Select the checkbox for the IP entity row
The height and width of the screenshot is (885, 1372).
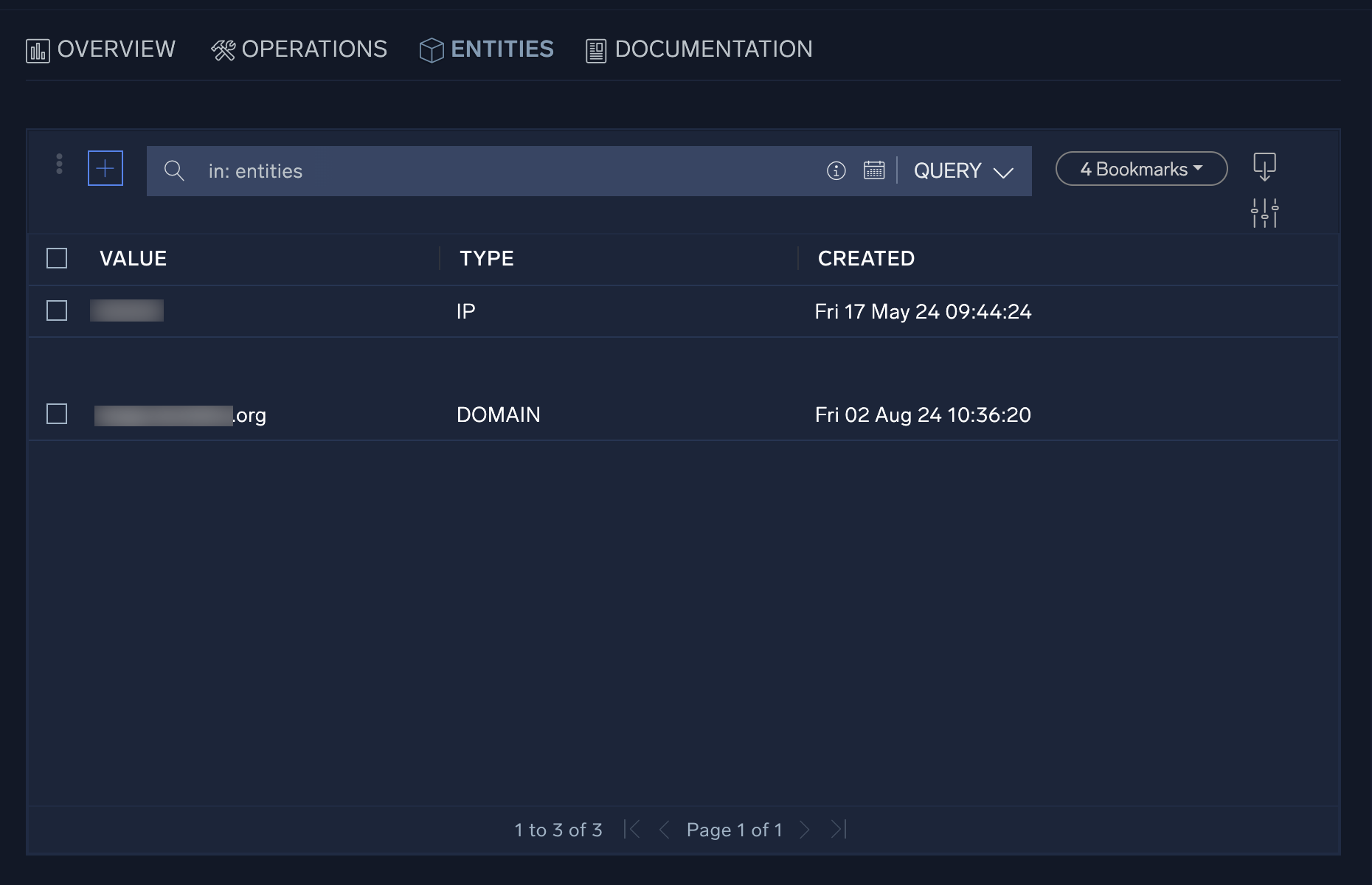pos(56,310)
